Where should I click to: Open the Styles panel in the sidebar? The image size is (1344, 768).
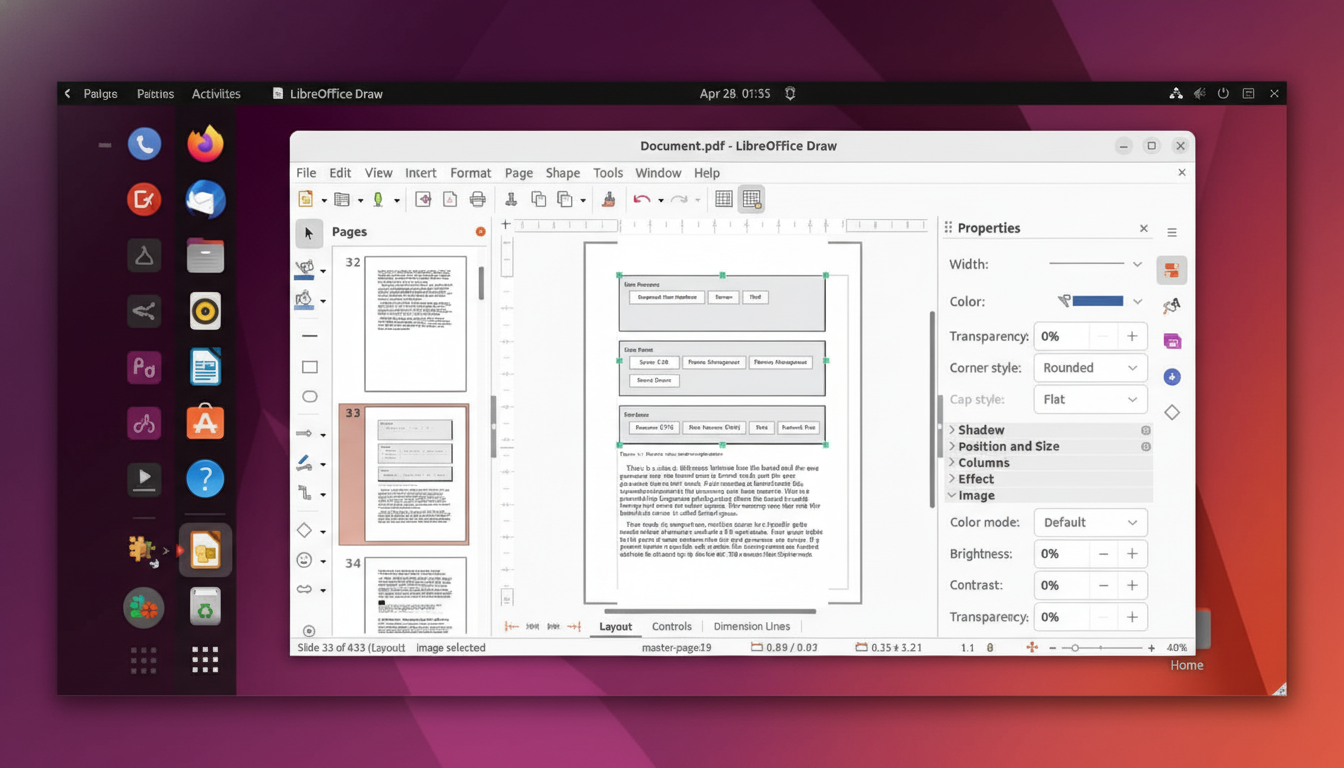(x=1172, y=305)
